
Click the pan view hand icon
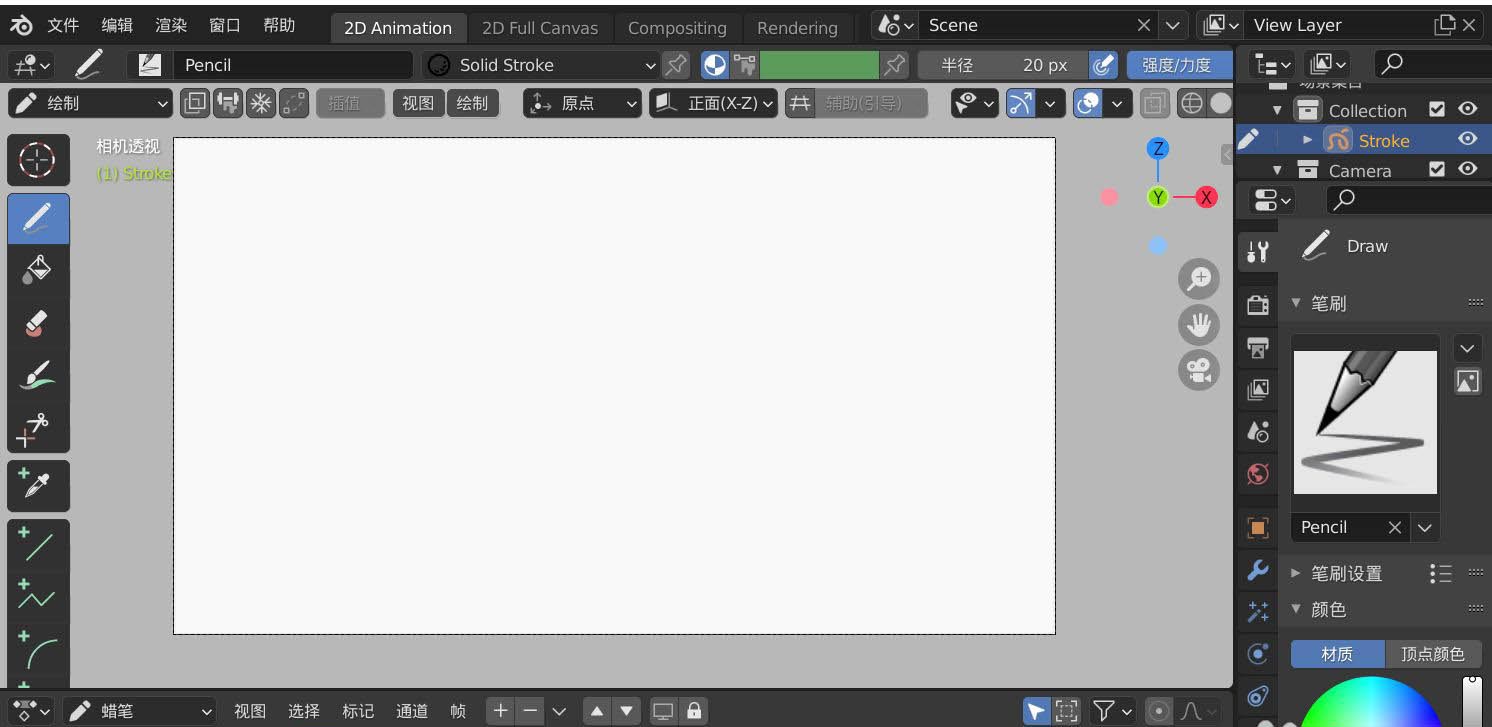tap(1198, 325)
